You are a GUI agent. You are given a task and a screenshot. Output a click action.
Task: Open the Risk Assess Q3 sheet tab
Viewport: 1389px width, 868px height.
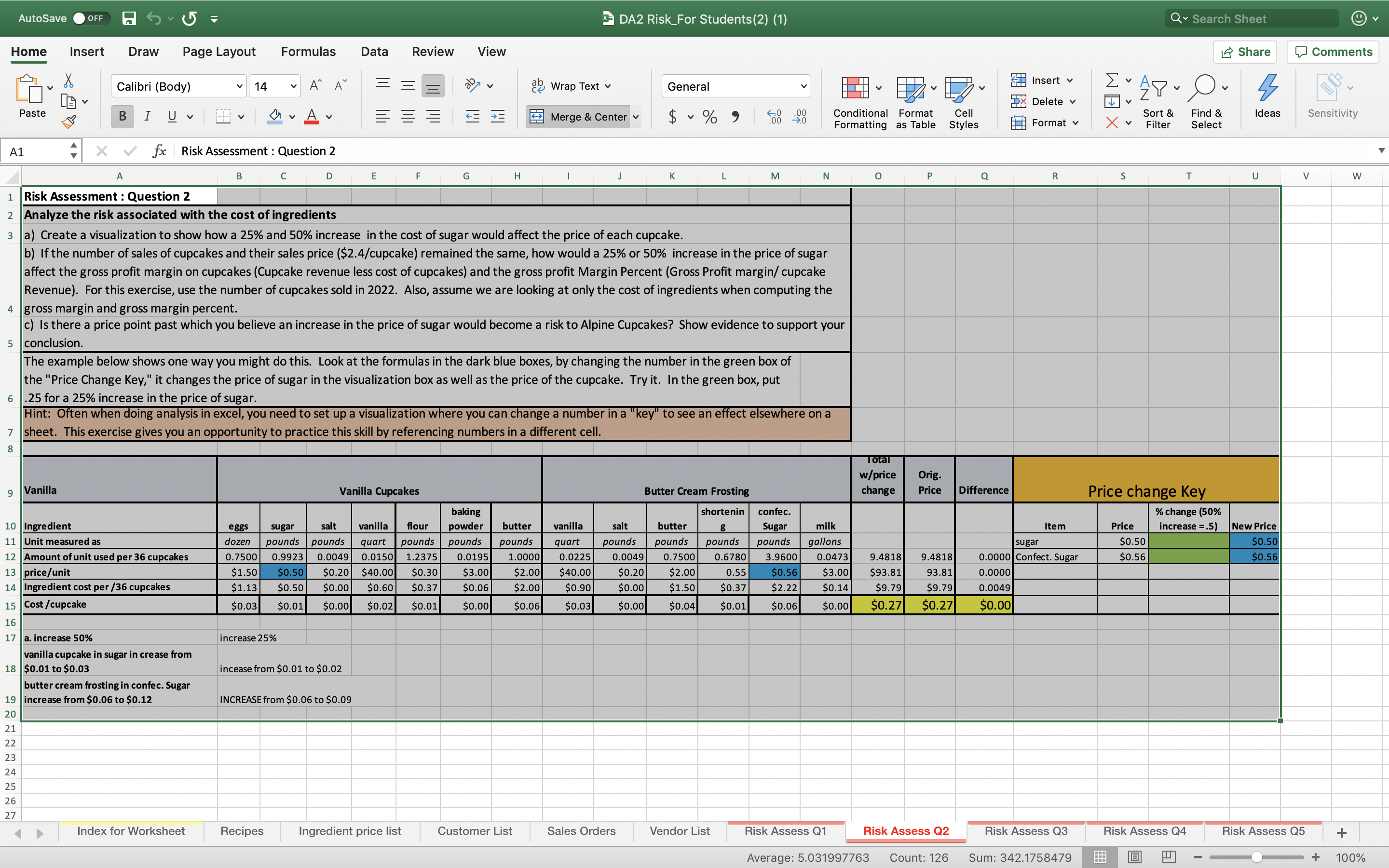coord(1026,831)
